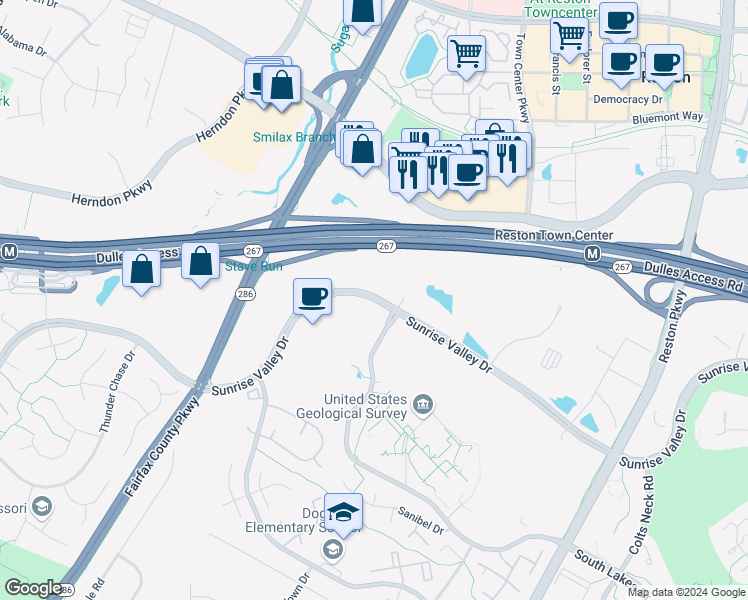The height and width of the screenshot is (600, 748).
Task: Click the United States Geological Survey museum icon
Action: [422, 405]
